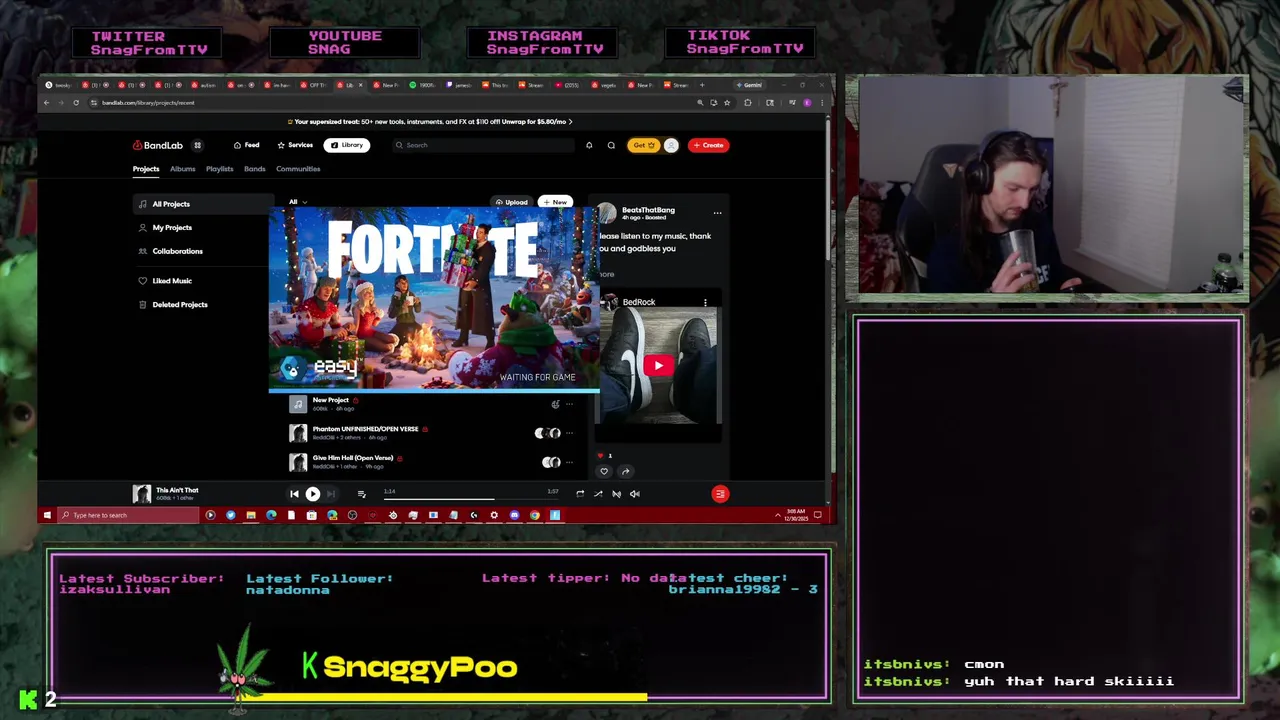Open Phantom UNFINISHED/OPEN VERSE project
The height and width of the screenshot is (720, 1280).
(432, 433)
